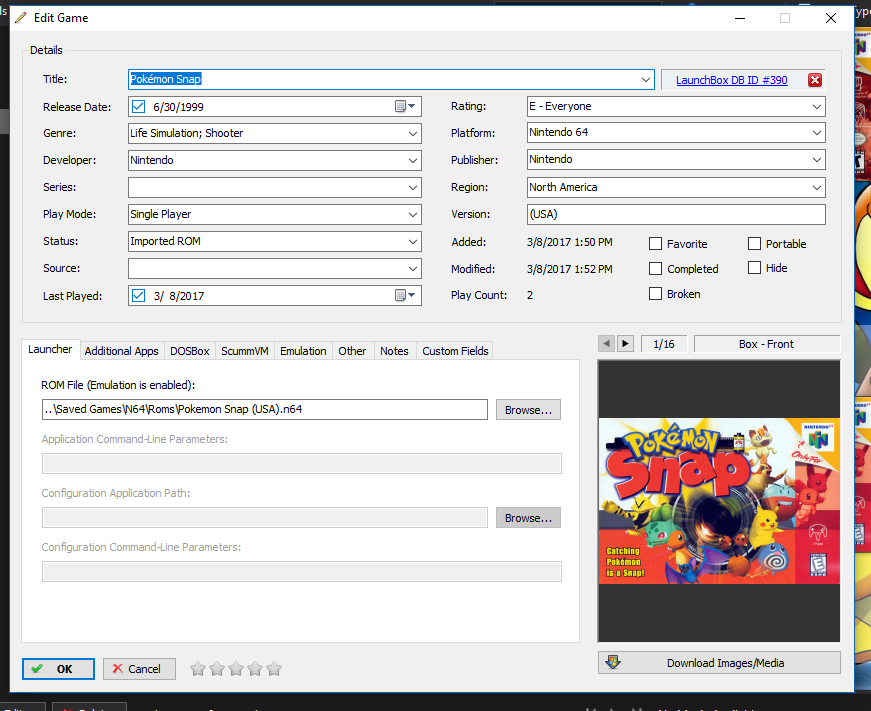Show the next image with right arrow
This screenshot has width=871, height=711.
tap(625, 344)
